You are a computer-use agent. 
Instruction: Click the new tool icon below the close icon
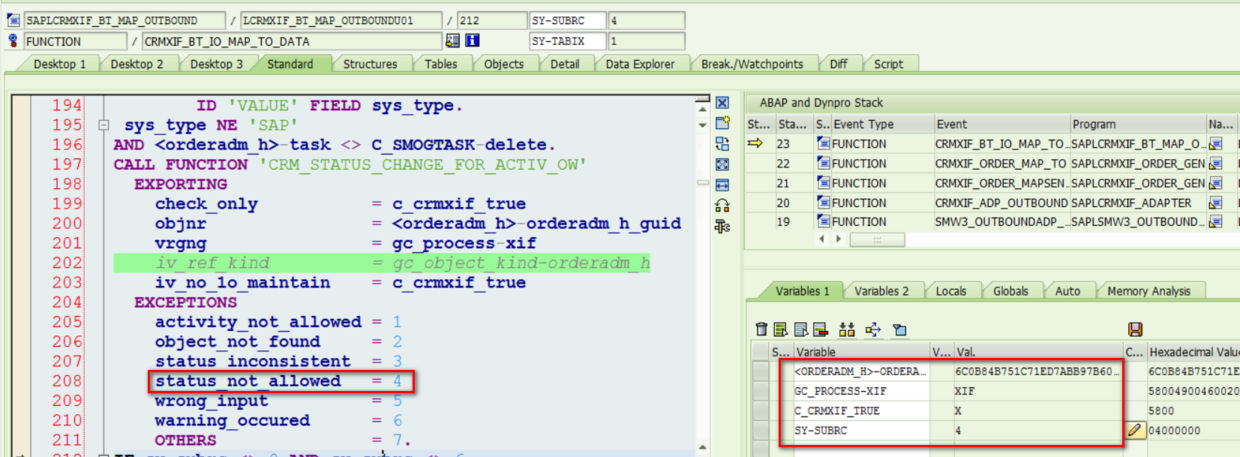pyautogui.click(x=722, y=123)
